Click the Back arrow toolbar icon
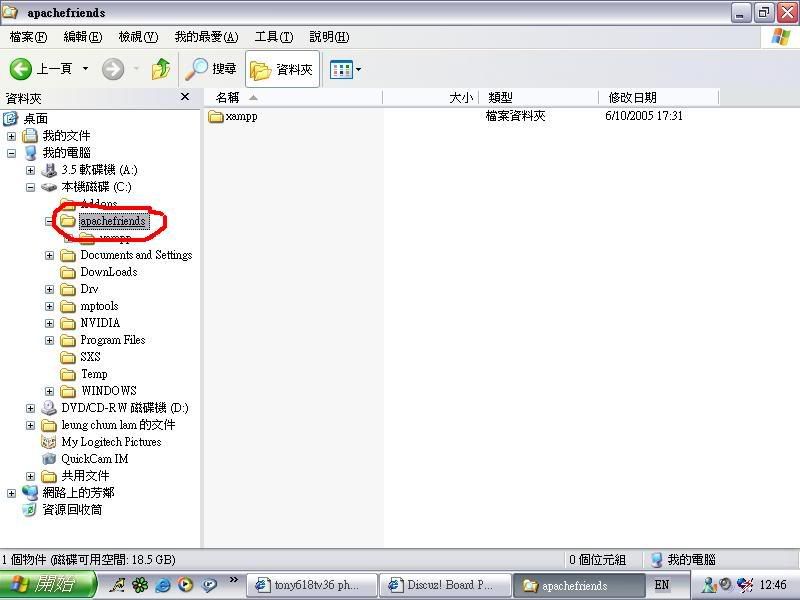The width and height of the screenshot is (800, 600). pos(21,69)
